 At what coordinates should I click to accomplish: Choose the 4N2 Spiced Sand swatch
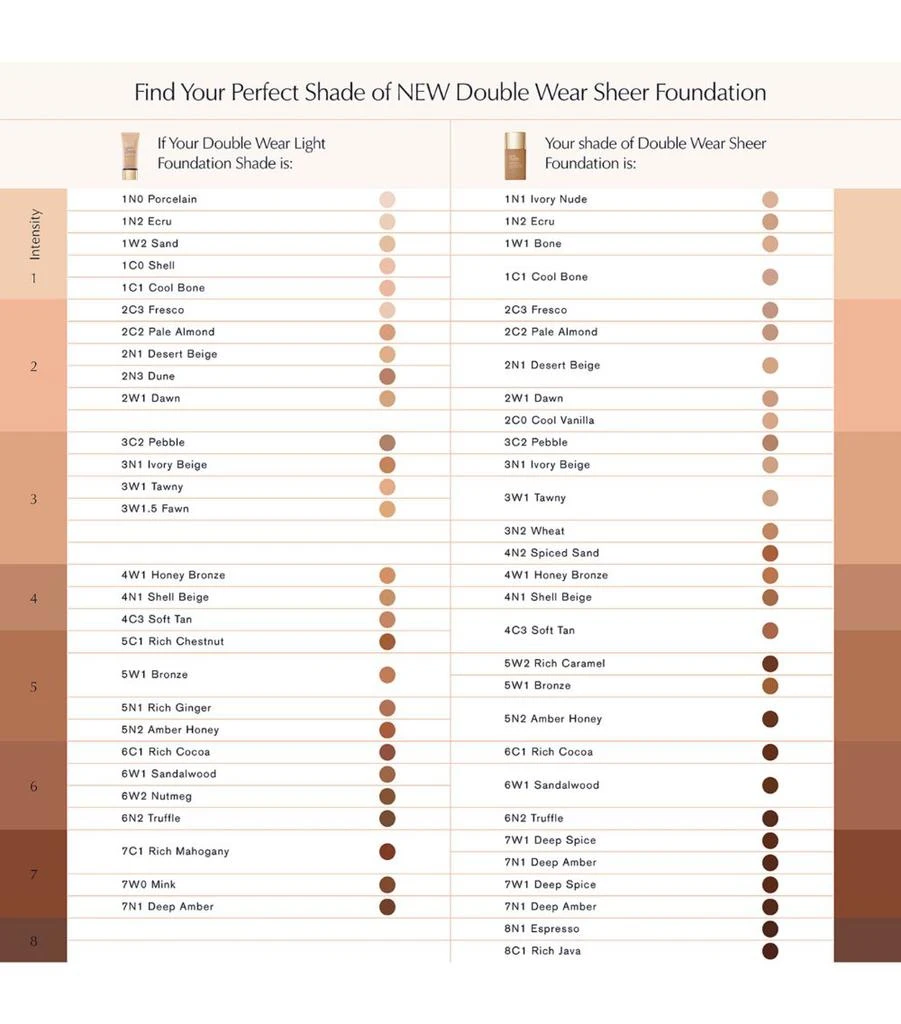[x=770, y=553]
